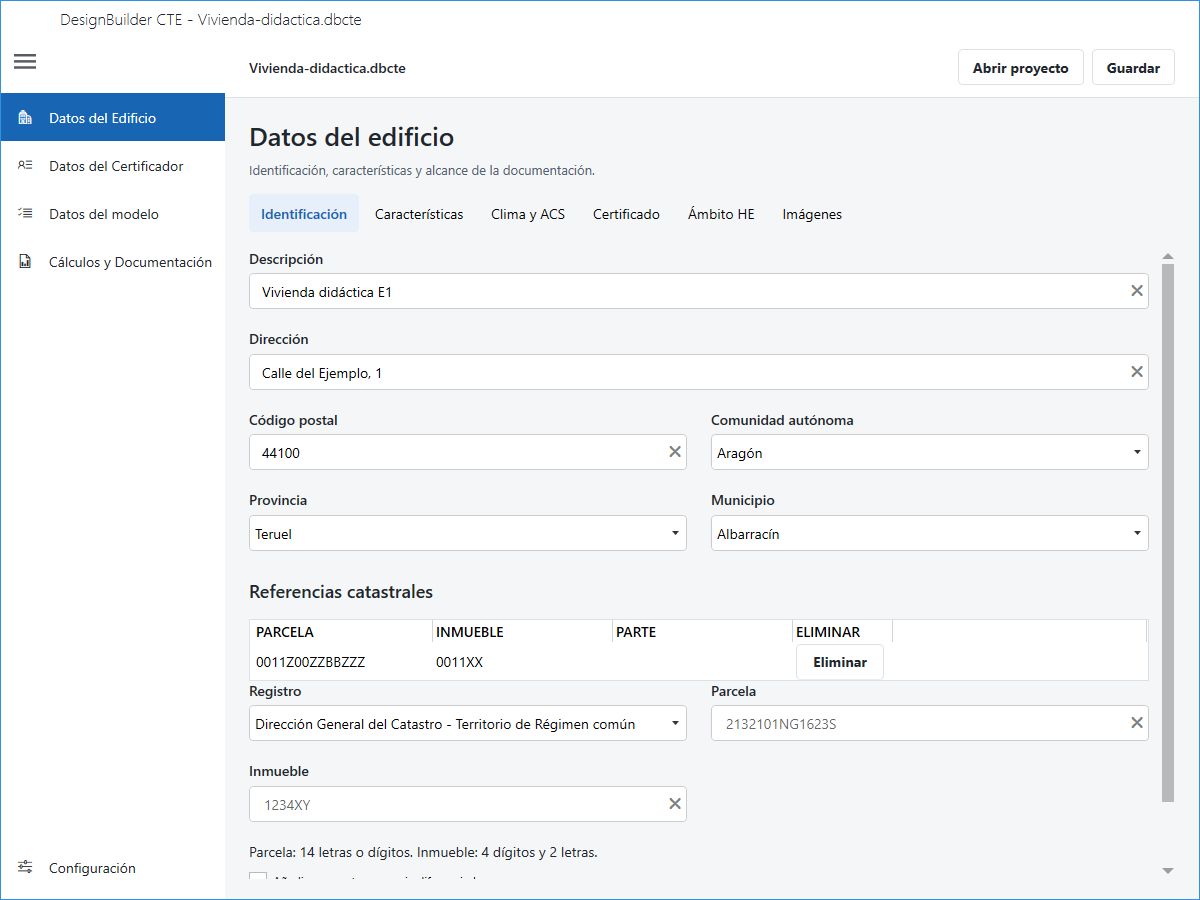1200x900 pixels.
Task: Open the Registro catastro dropdown
Action: point(468,723)
